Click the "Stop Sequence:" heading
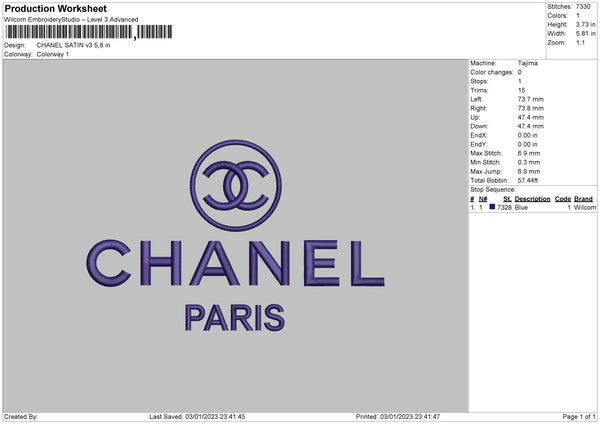This screenshot has width=600, height=424. [493, 189]
